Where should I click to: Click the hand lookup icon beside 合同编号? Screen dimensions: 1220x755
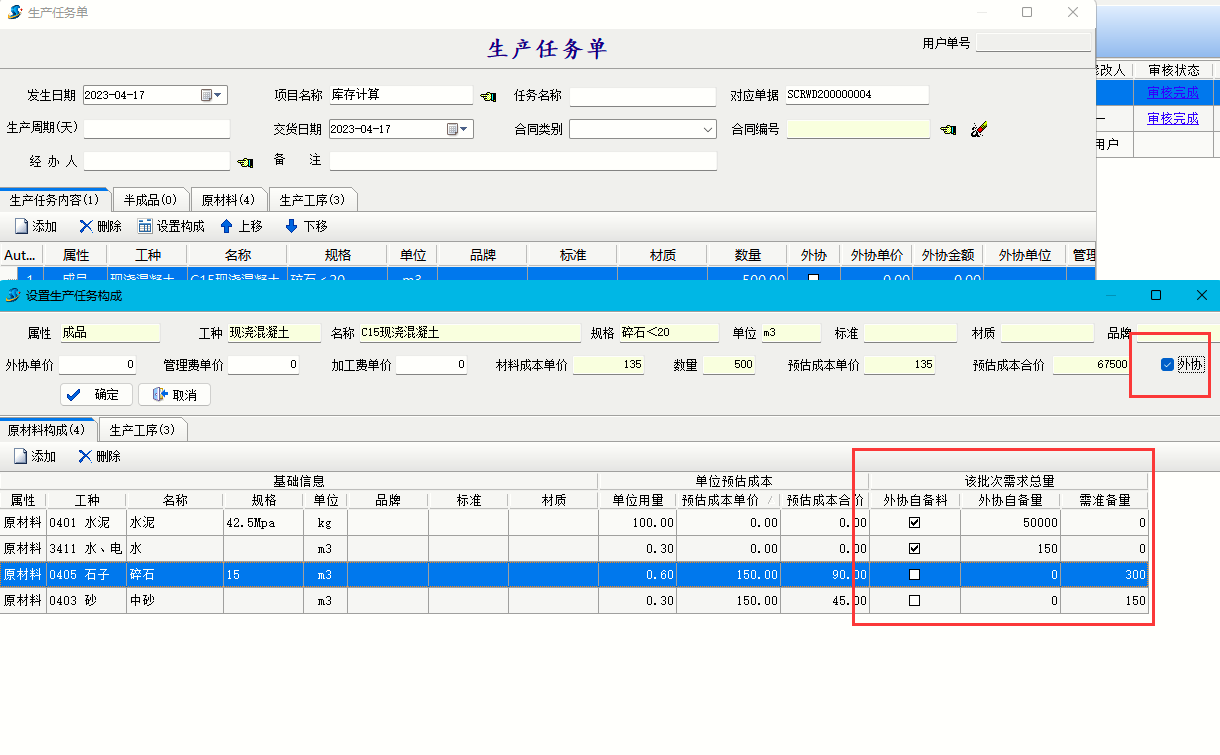tap(948, 129)
